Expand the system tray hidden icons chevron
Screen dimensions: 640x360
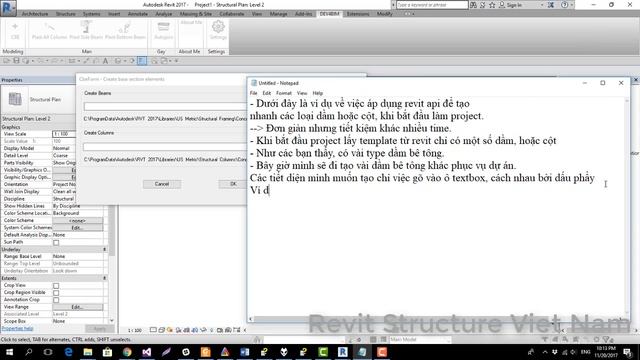[x=545, y=352]
